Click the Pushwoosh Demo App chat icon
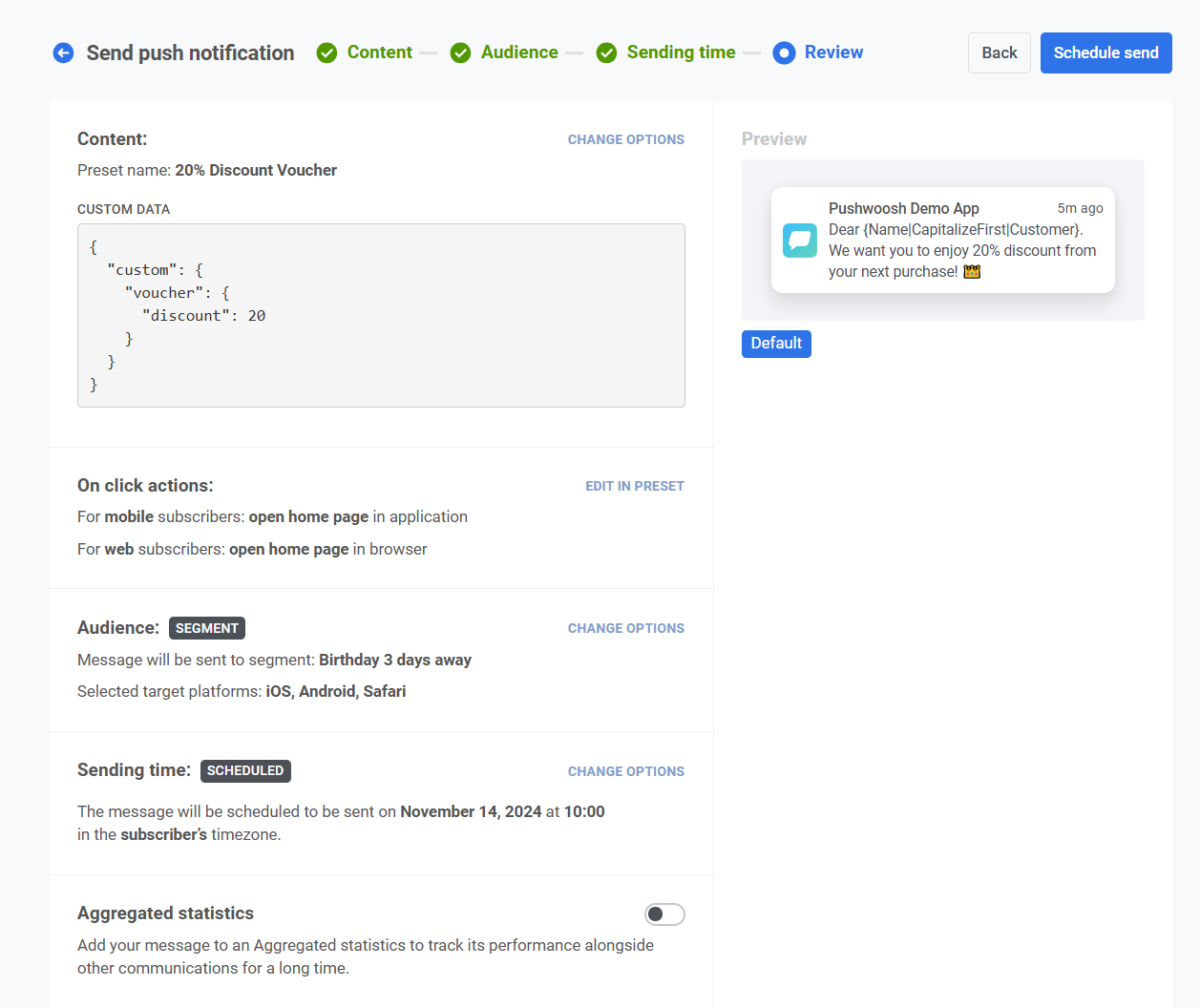This screenshot has height=1008, width=1200. [800, 241]
